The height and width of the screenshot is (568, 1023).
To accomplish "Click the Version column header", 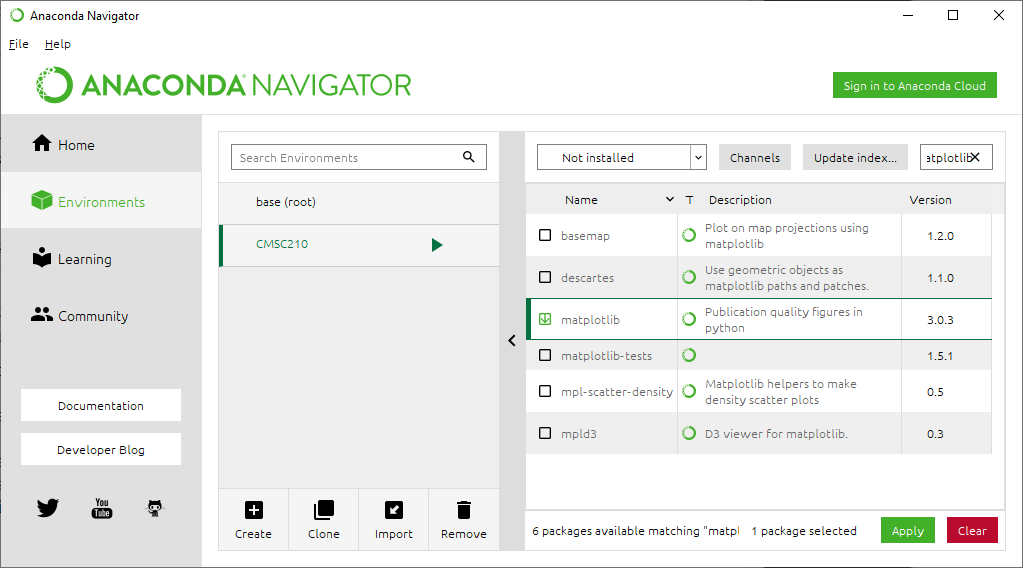I will point(930,200).
